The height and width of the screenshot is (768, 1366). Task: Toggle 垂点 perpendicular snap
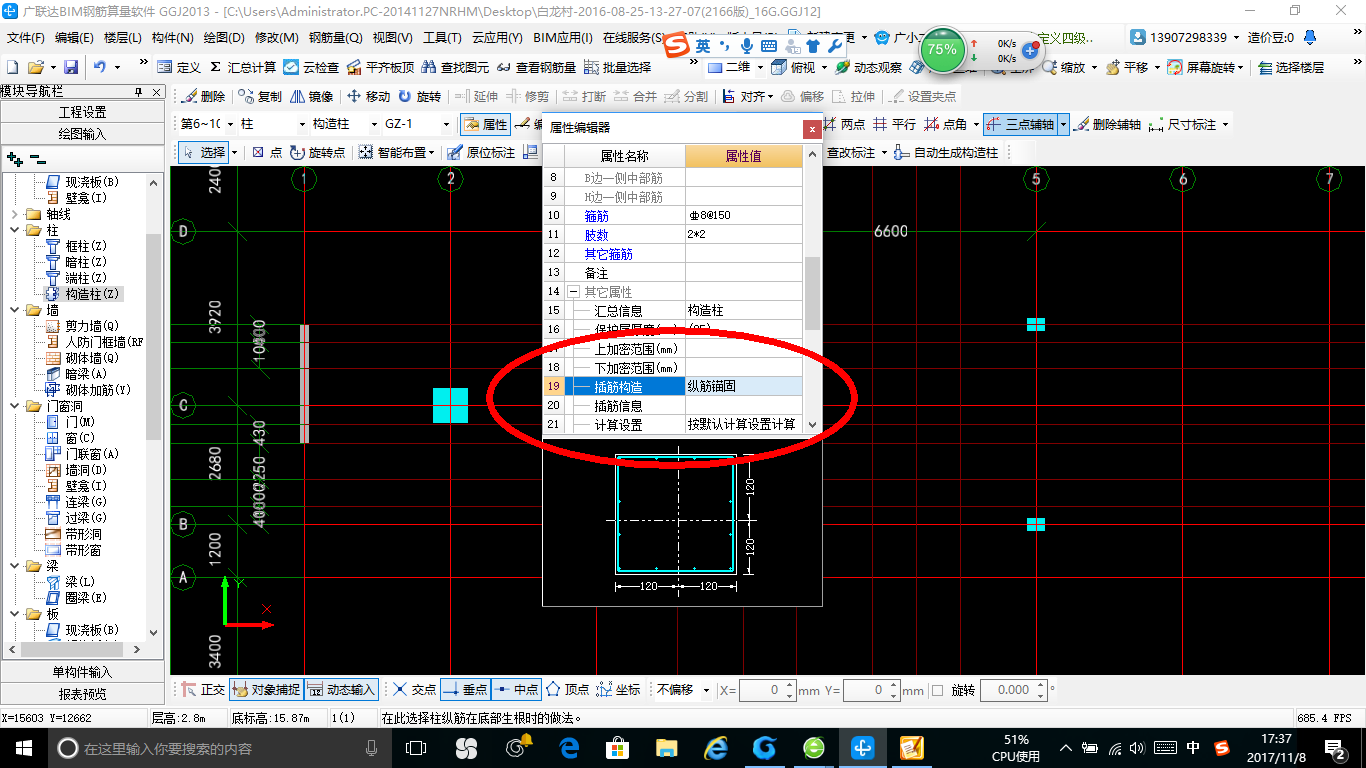pos(465,690)
